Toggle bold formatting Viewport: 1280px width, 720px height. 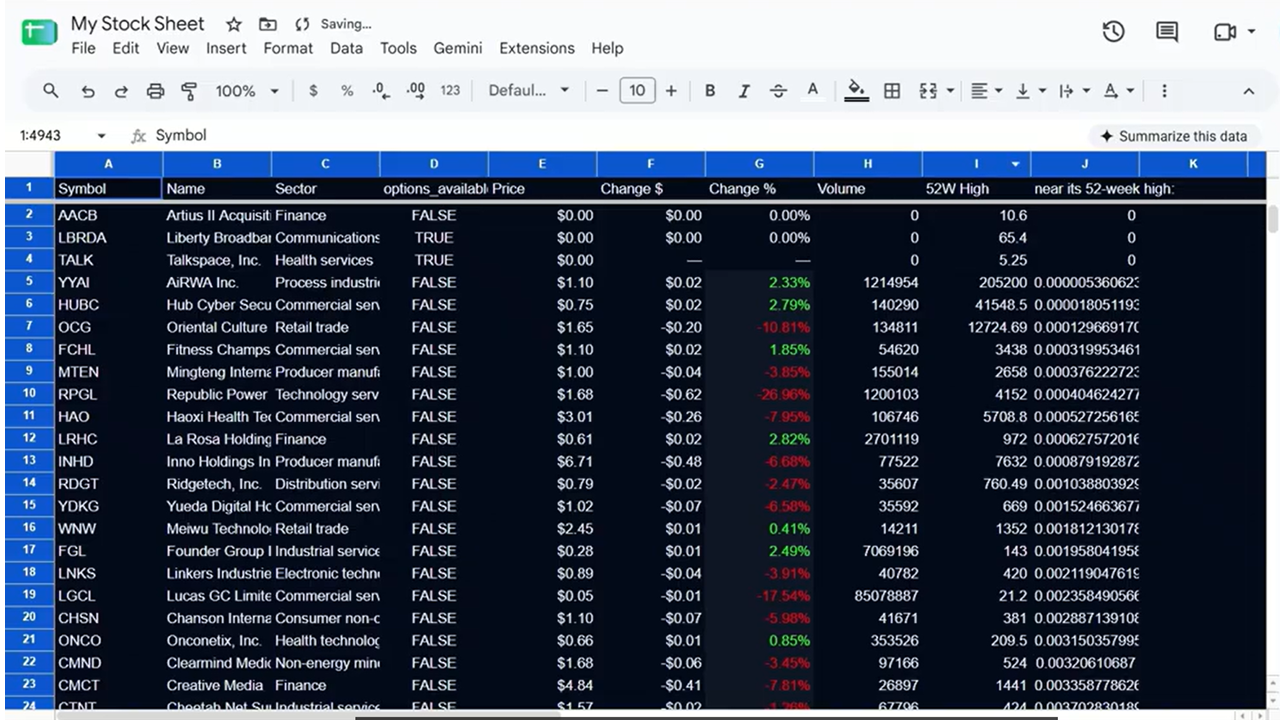click(x=710, y=91)
